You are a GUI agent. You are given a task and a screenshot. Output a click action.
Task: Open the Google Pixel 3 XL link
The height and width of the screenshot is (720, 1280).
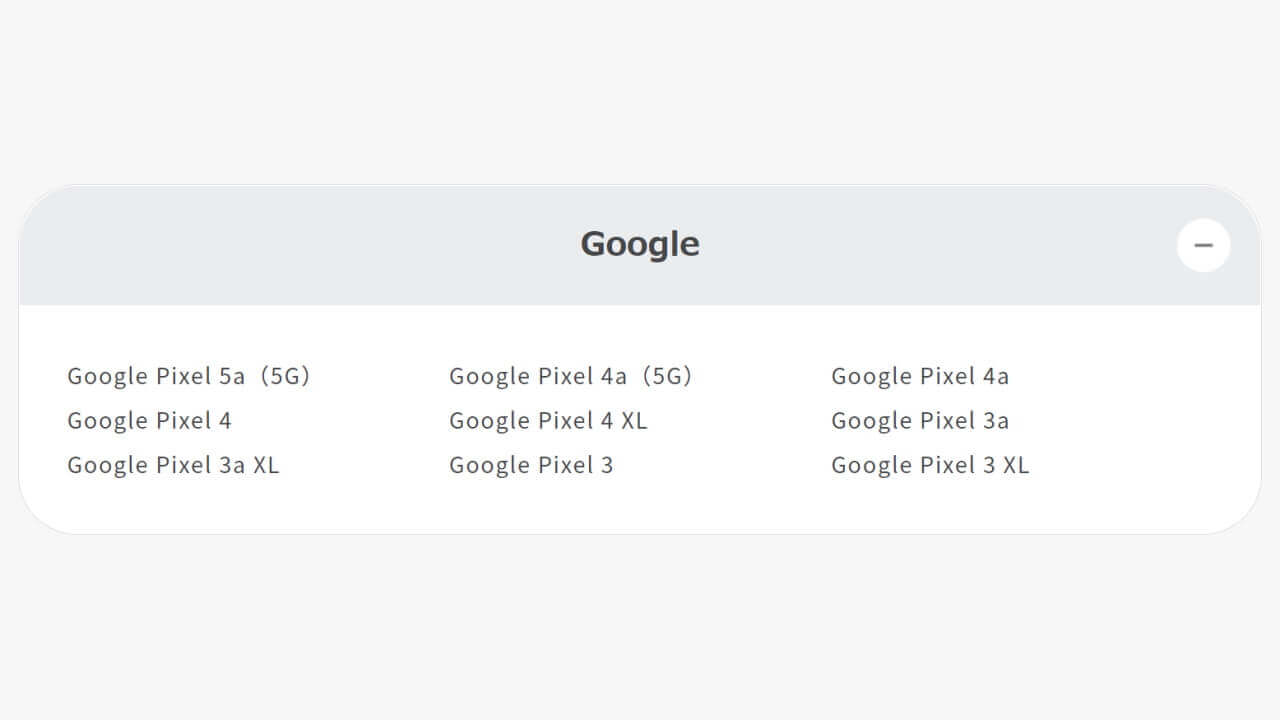pos(929,465)
